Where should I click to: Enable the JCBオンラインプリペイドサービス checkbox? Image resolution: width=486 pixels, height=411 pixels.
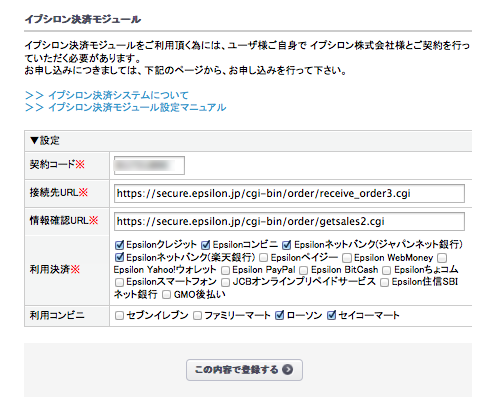[225, 282]
